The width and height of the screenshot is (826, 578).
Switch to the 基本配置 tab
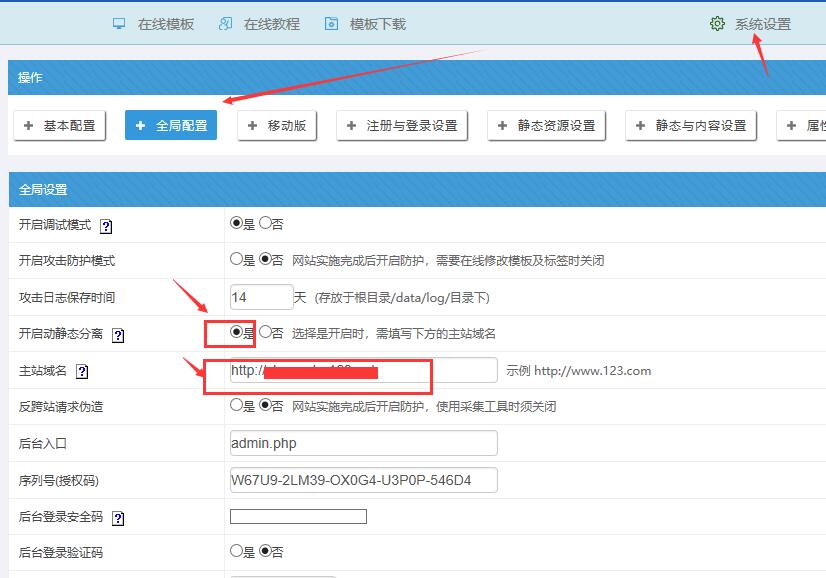pyautogui.click(x=59, y=126)
